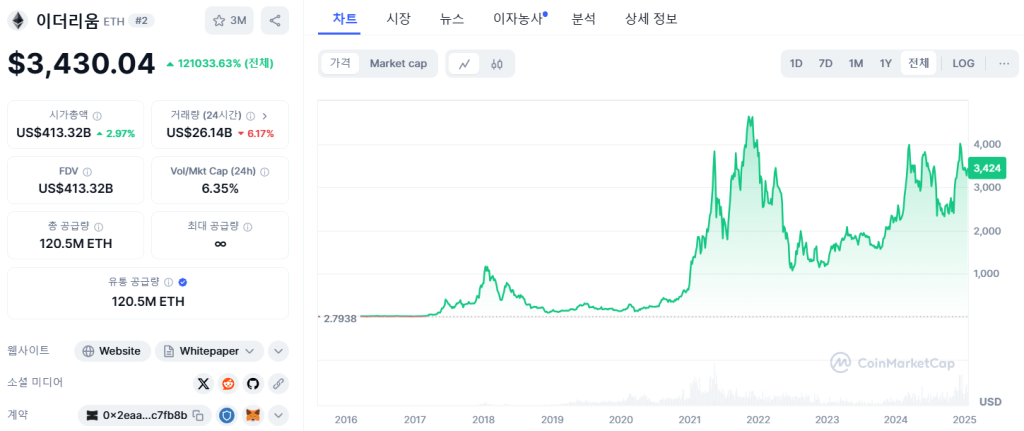This screenshot has height=431, width=1024.
Task: Expand more website links chevron
Action: coord(278,351)
